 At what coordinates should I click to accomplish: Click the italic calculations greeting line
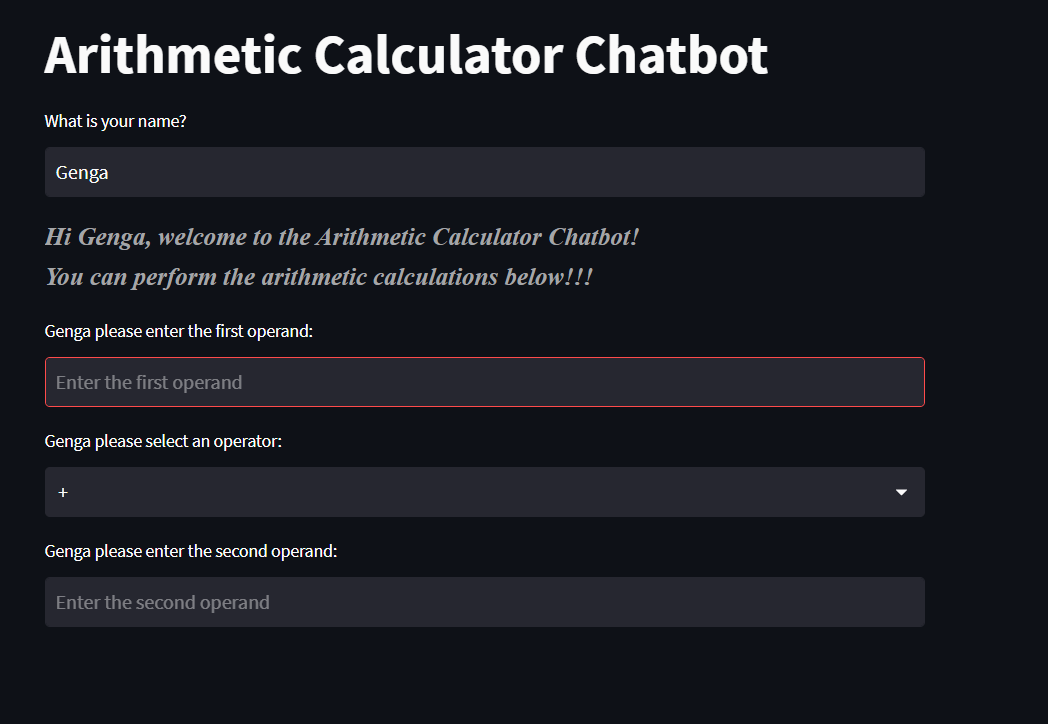tap(318, 276)
